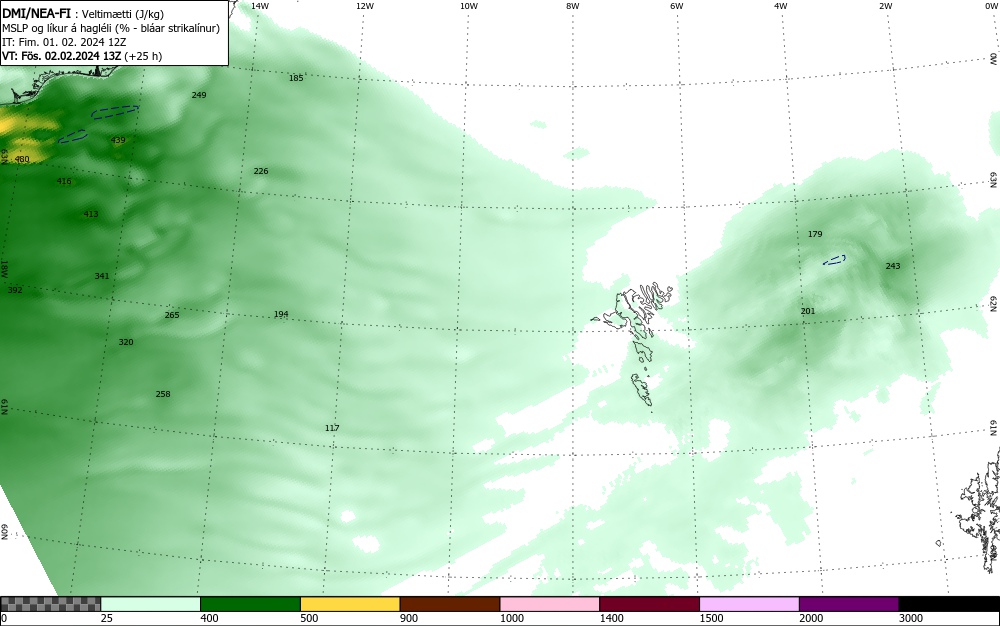Select the map value 416
Image resolution: width=1000 pixels, height=626 pixels.
pos(64,181)
